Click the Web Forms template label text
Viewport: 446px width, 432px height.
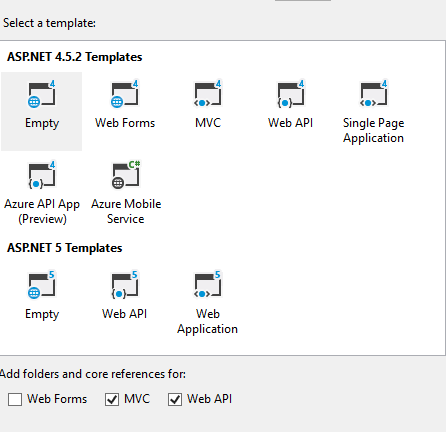point(125,123)
